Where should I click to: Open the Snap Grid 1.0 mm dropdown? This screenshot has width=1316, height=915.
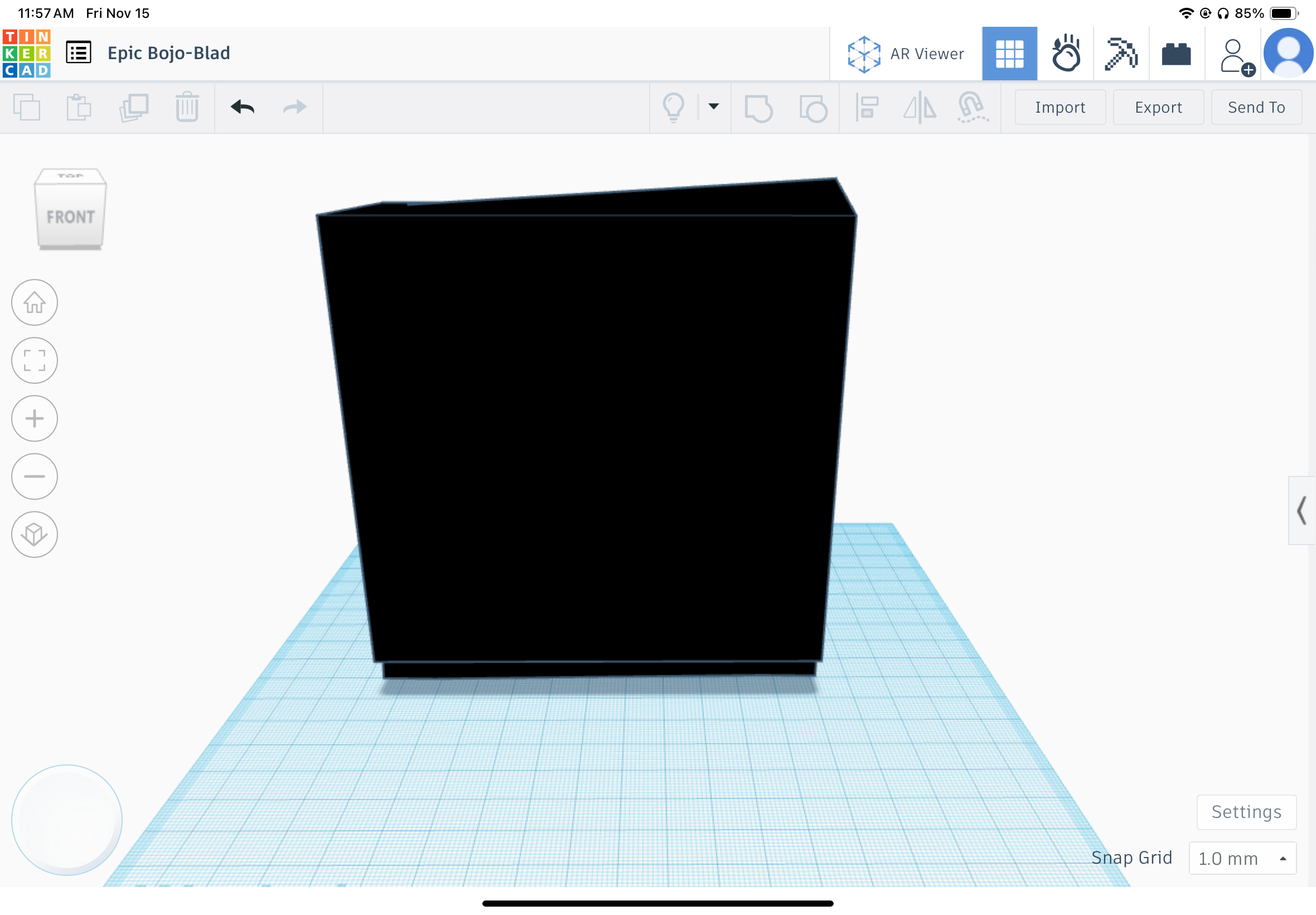coord(1242,858)
